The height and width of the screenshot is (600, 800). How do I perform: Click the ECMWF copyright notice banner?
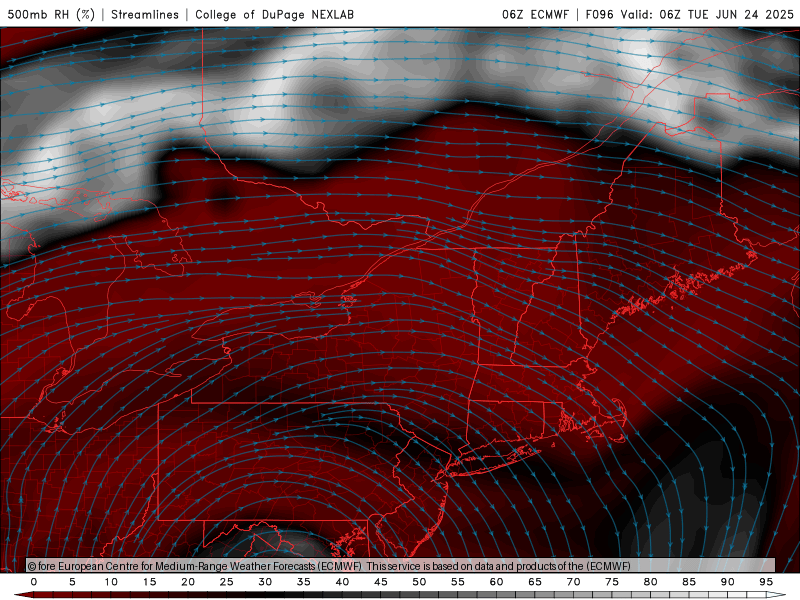click(x=401, y=565)
